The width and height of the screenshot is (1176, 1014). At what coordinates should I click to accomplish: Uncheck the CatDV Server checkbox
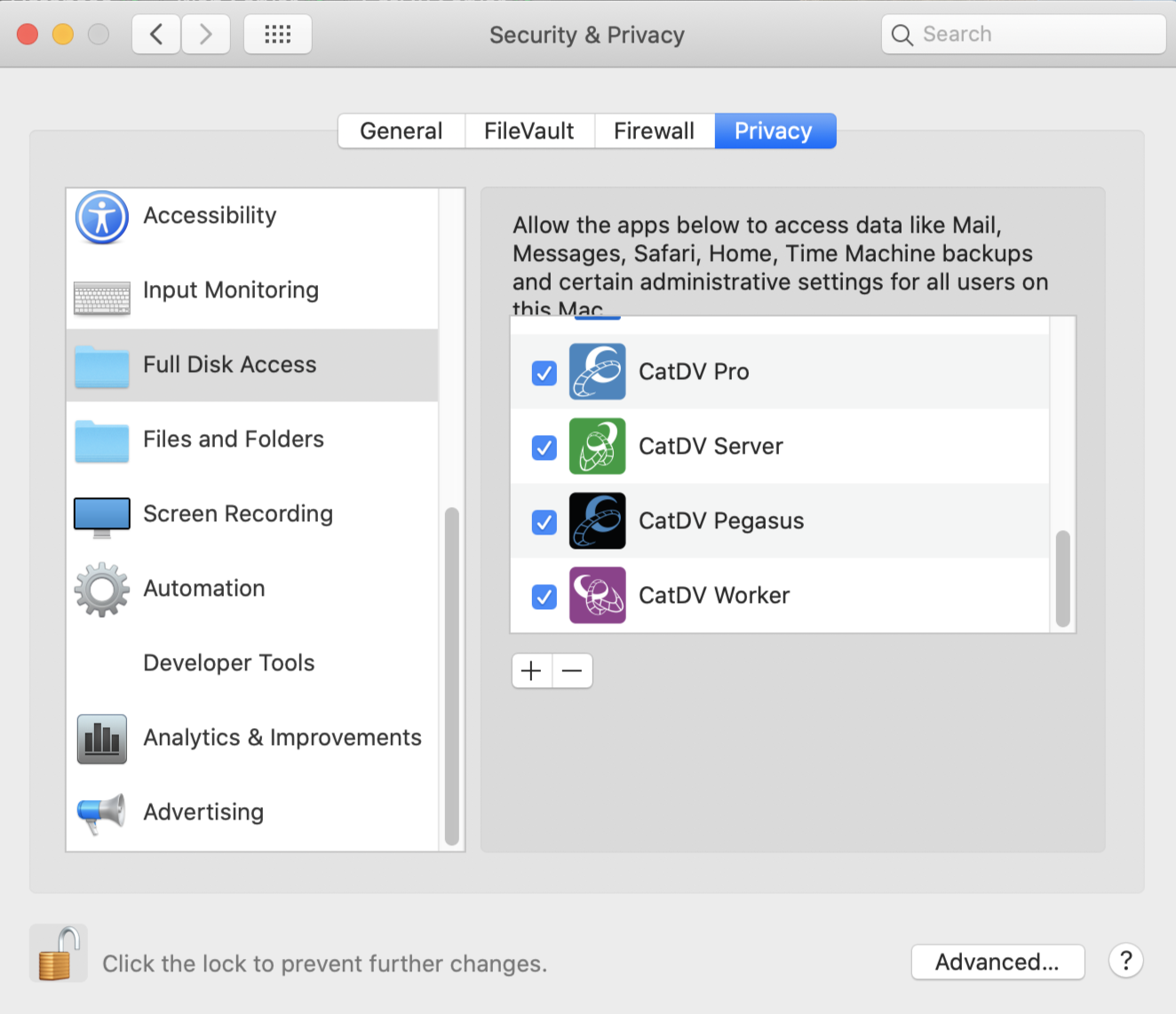[x=544, y=448]
